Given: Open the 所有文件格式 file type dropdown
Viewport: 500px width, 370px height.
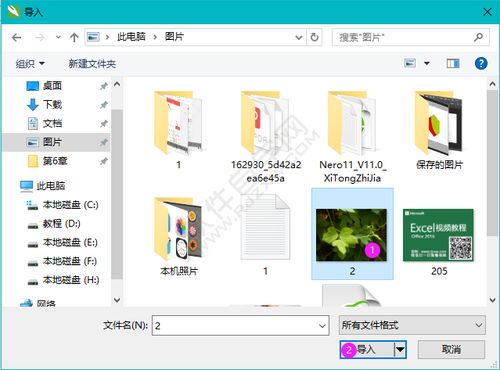Looking at the screenshot, I should [412, 325].
